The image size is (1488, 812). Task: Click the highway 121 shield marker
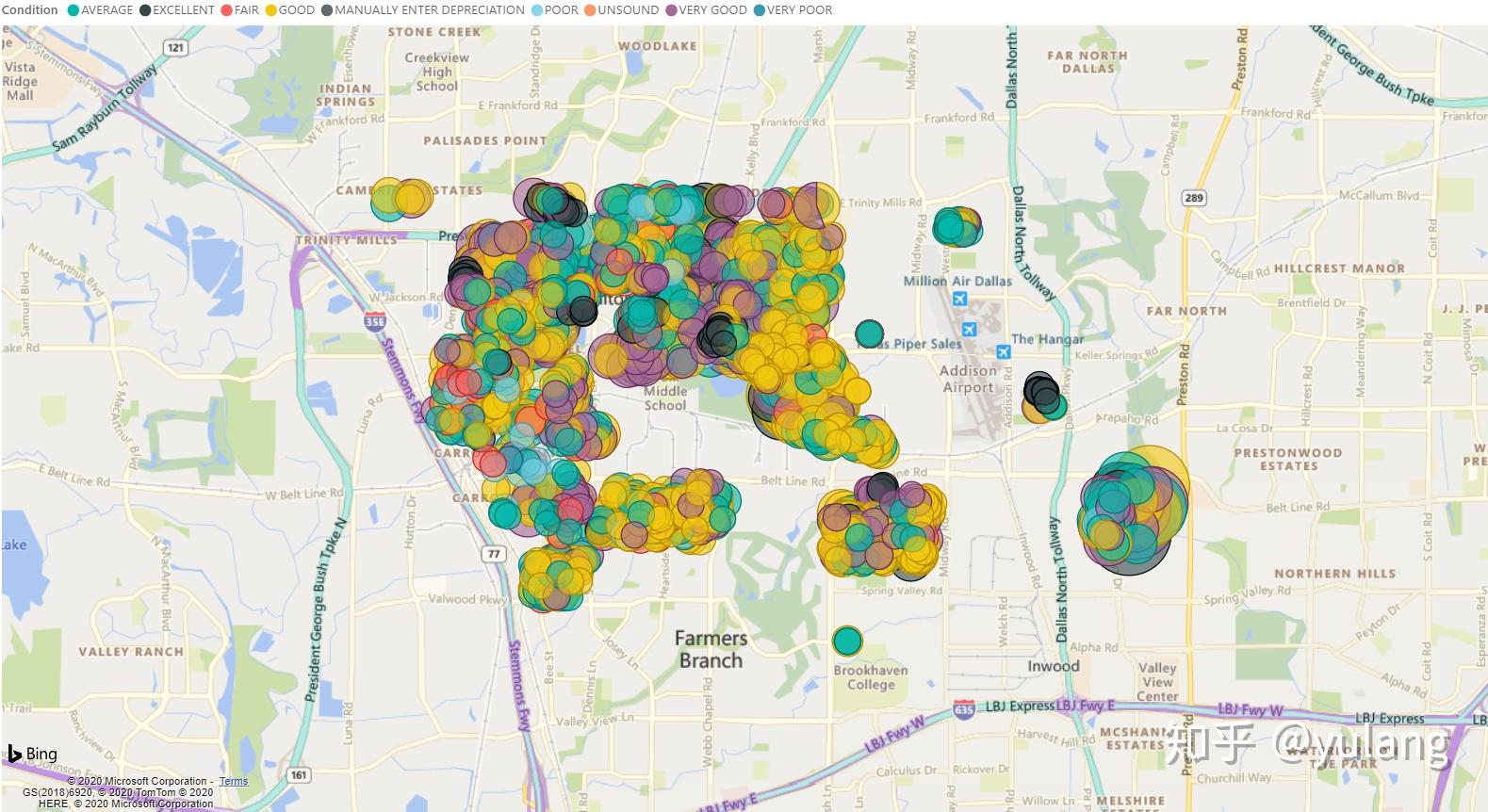click(x=175, y=47)
